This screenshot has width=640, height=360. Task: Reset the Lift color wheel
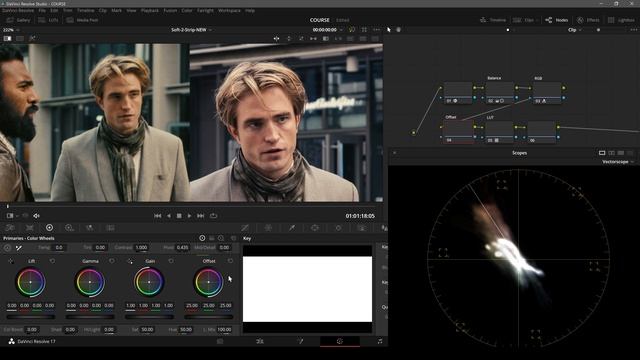(52, 261)
